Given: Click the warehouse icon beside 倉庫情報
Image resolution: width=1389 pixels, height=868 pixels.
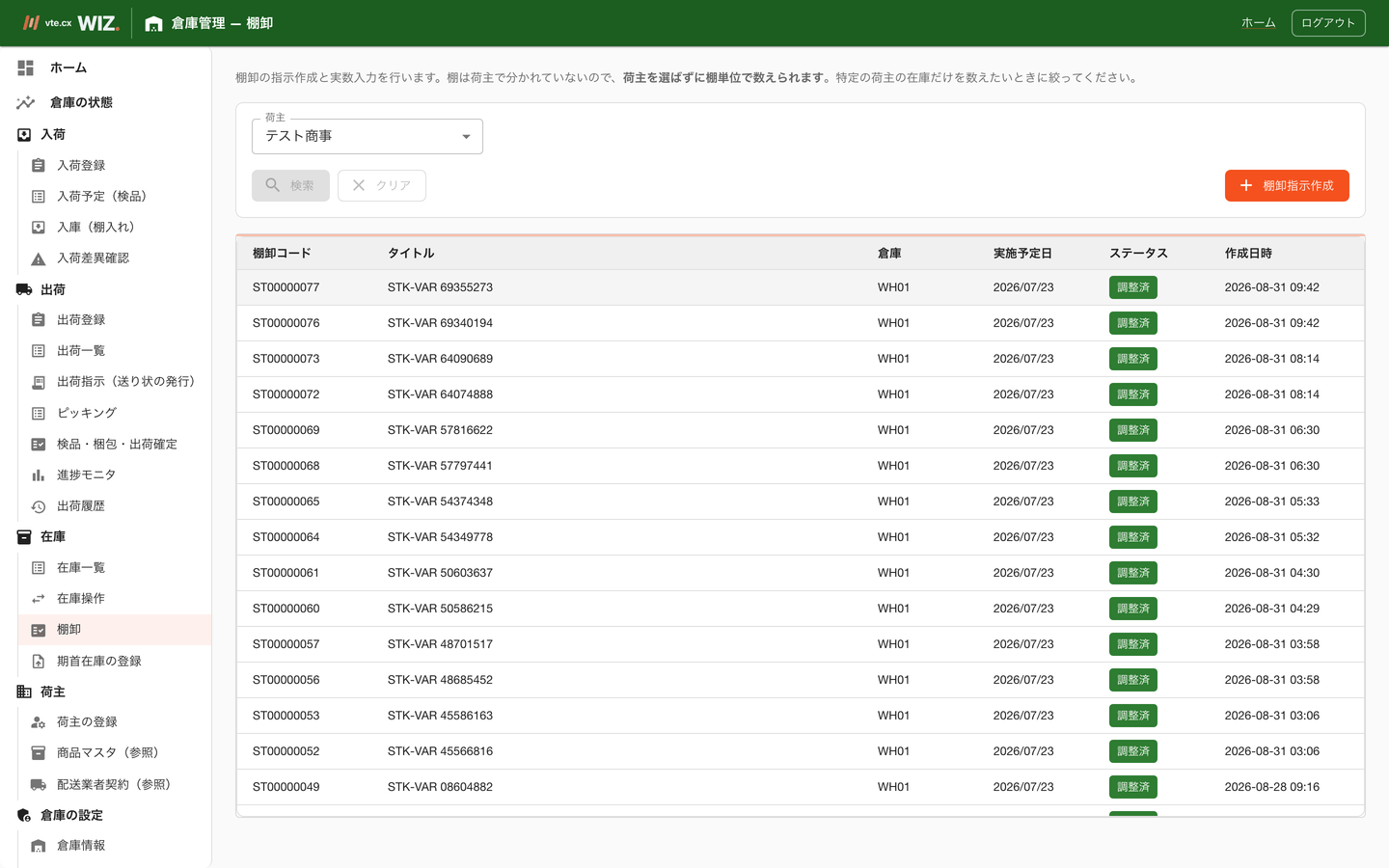Looking at the screenshot, I should click(x=39, y=846).
